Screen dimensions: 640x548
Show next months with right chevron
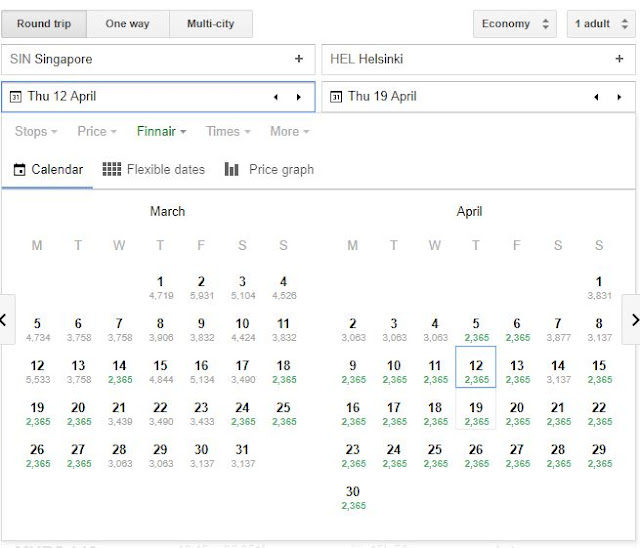coord(631,320)
